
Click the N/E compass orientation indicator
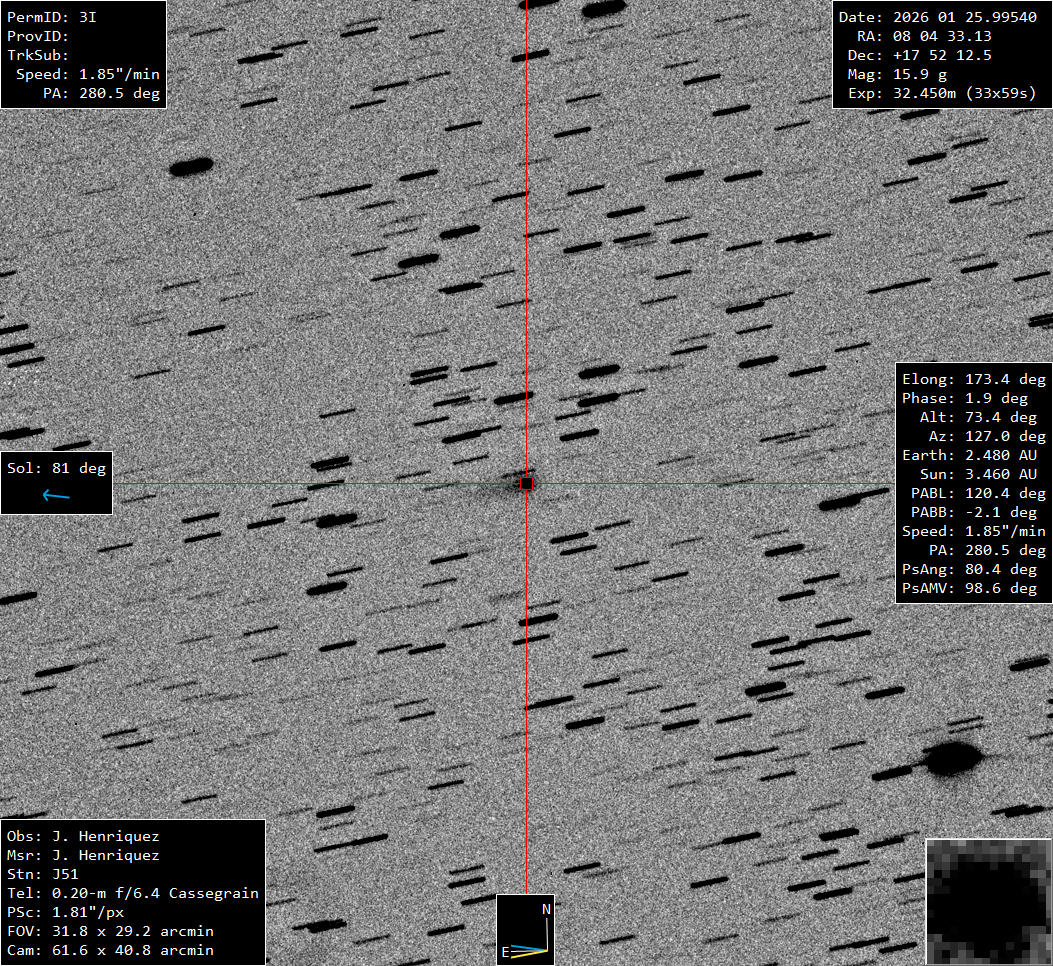pos(526,930)
